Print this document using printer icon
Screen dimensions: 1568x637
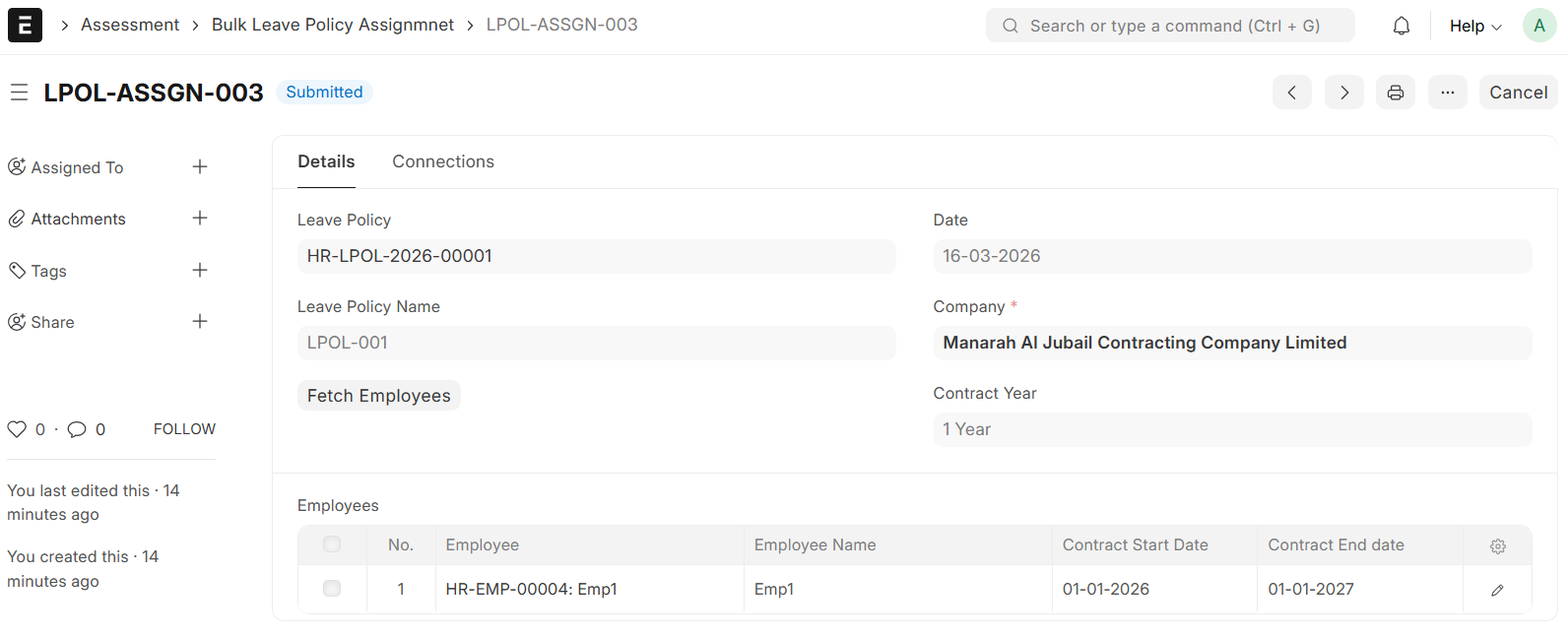(1396, 93)
